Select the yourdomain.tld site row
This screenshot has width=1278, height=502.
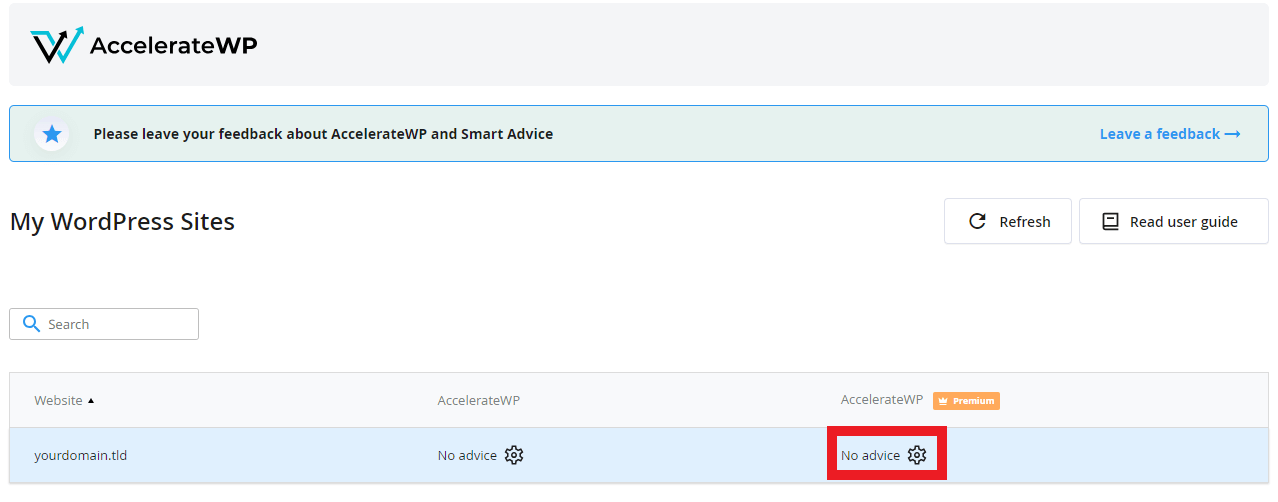click(x=639, y=455)
